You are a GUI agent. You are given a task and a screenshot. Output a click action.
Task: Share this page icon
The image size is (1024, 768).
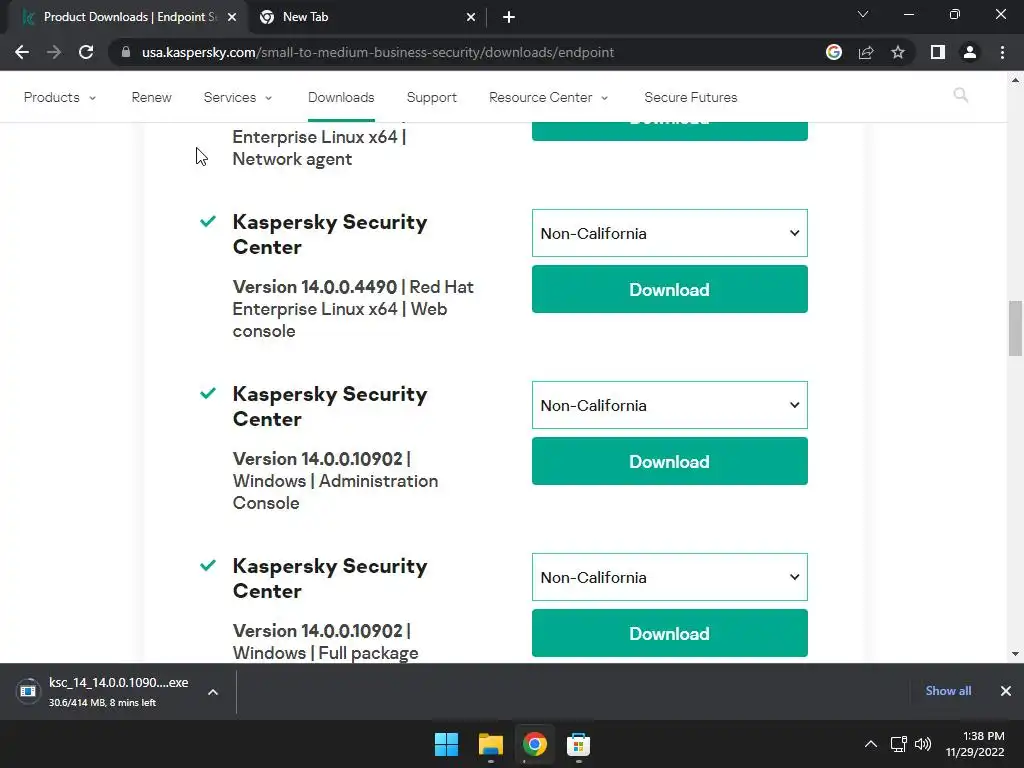tap(866, 52)
